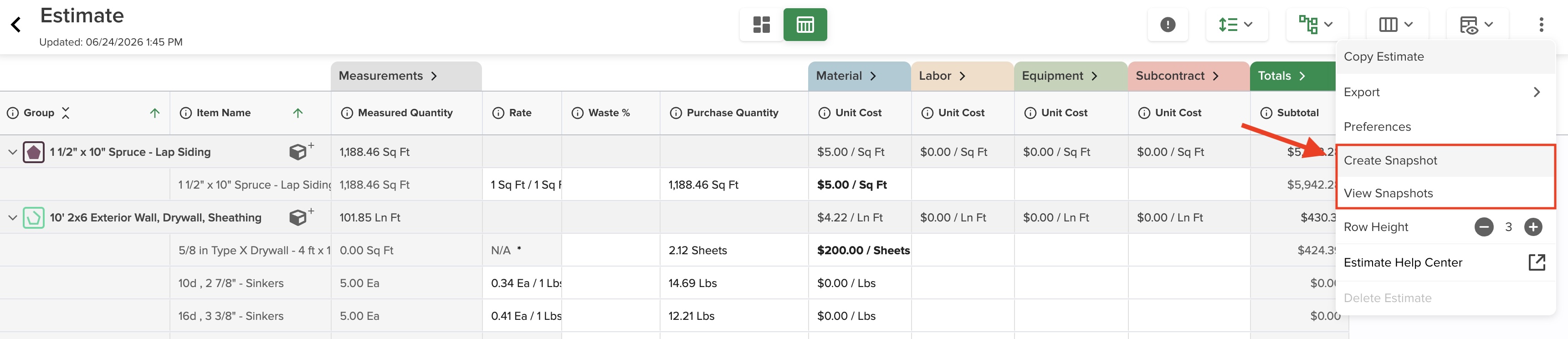
Task: Decrease Row Height with the minus button
Action: pos(1483,227)
